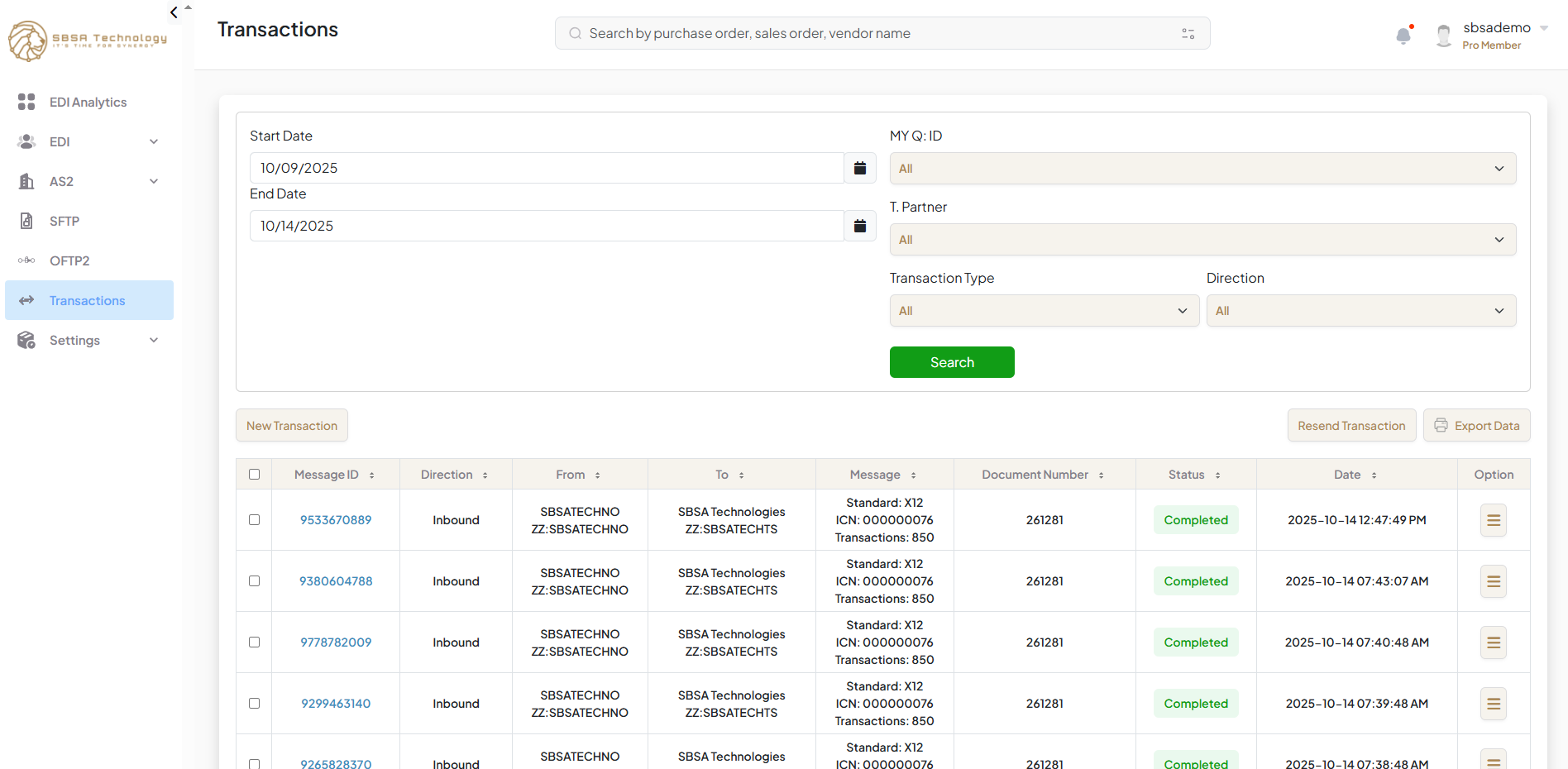Open the SFTP sidebar item
The width and height of the screenshot is (1568, 769).
88,221
